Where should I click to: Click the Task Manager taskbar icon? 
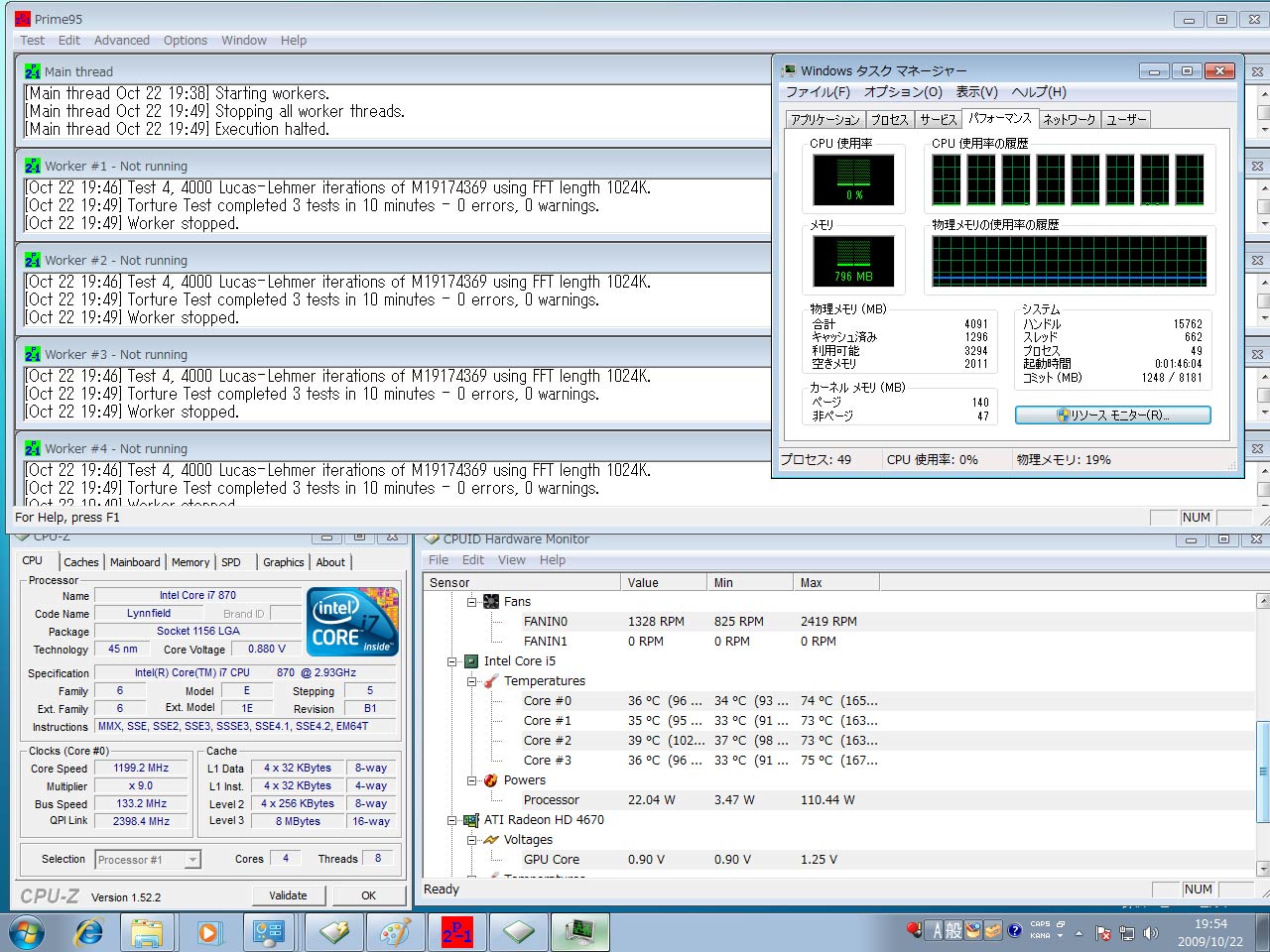click(x=579, y=932)
